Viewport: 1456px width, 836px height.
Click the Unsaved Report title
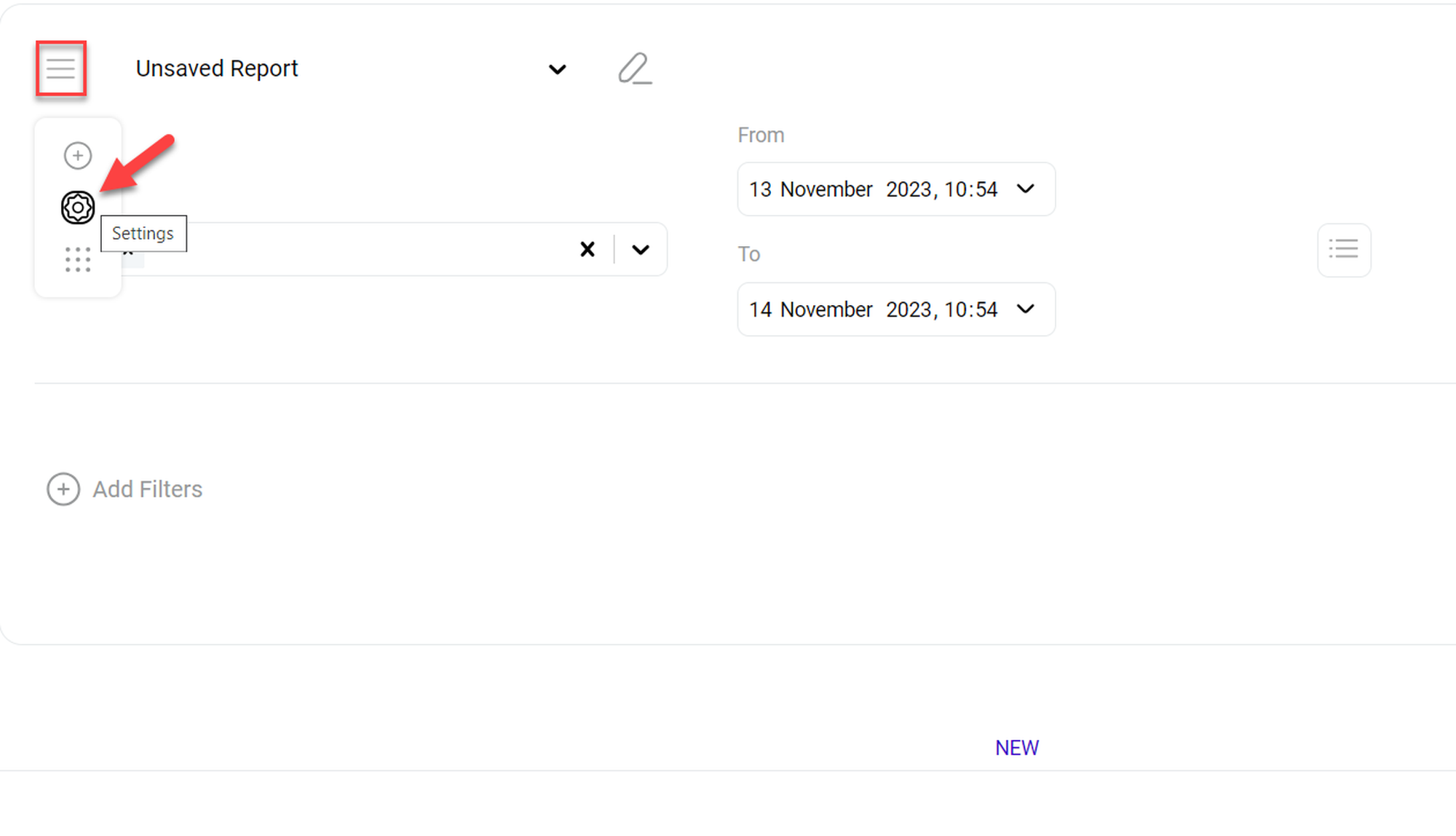click(217, 68)
